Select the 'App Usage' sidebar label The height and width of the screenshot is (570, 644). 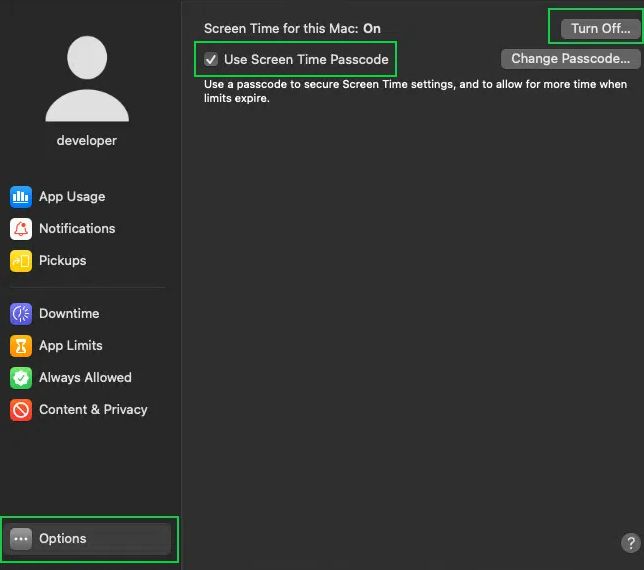tap(72, 197)
